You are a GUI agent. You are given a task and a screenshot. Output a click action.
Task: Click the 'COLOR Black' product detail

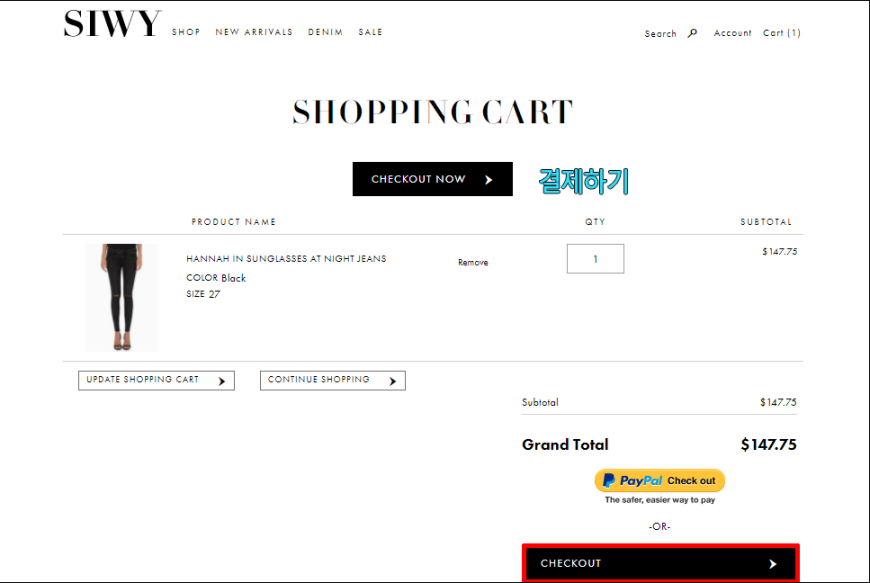[x=216, y=278]
